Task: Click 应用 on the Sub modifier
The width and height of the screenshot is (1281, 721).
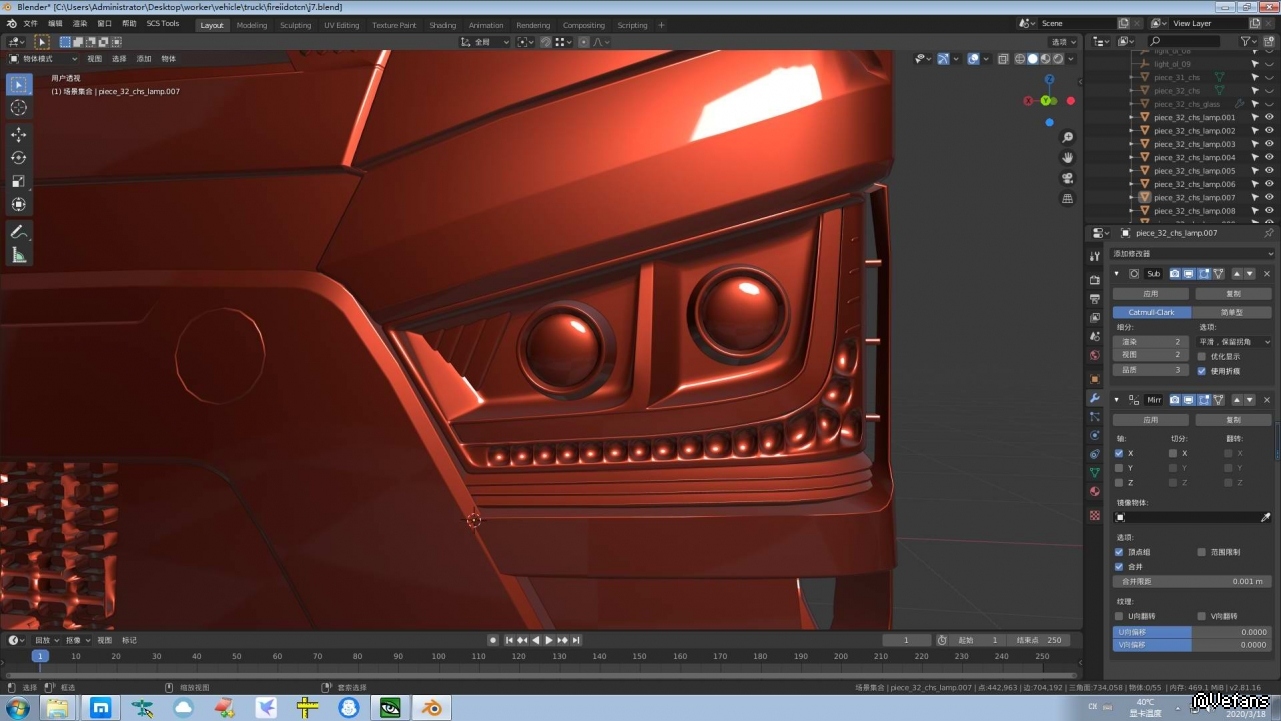Action: point(1151,294)
